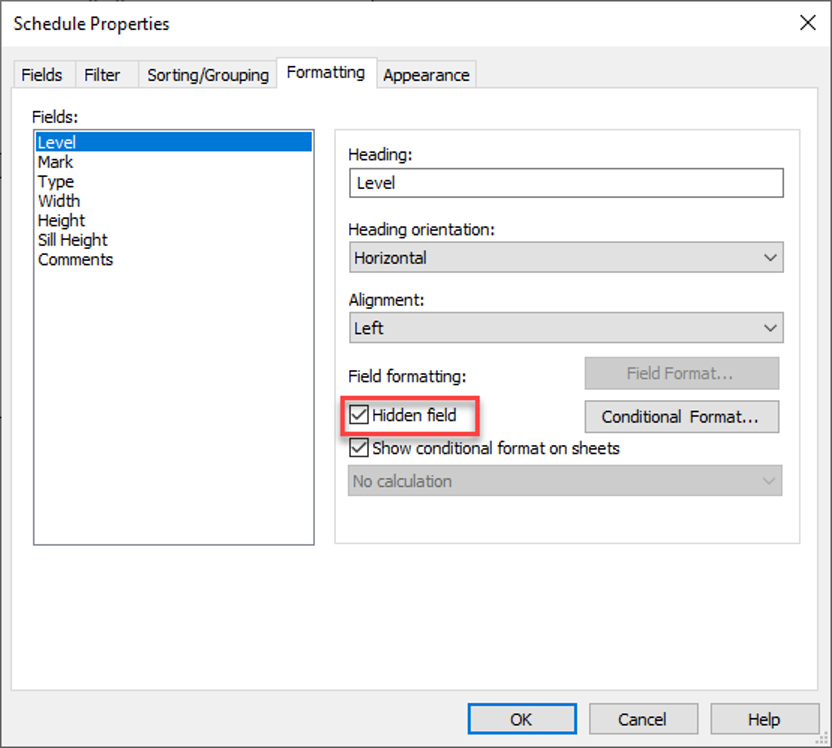The height and width of the screenshot is (748, 832).
Task: Expand the Alignment dropdown
Action: point(566,328)
